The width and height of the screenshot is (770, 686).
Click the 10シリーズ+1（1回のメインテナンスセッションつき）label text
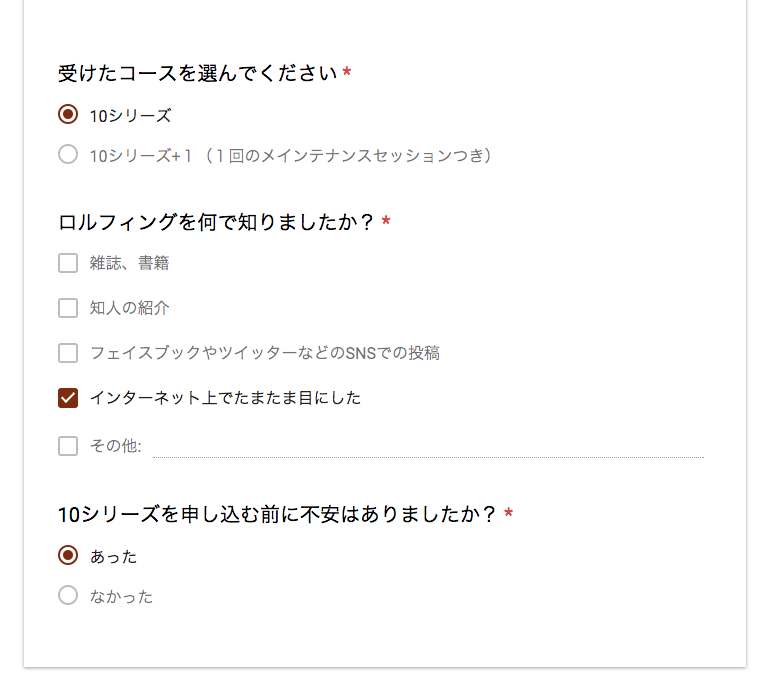291,156
